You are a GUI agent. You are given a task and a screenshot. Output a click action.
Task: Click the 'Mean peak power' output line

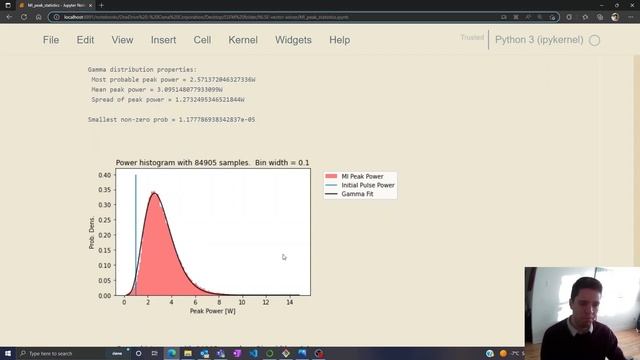pyautogui.click(x=157, y=89)
